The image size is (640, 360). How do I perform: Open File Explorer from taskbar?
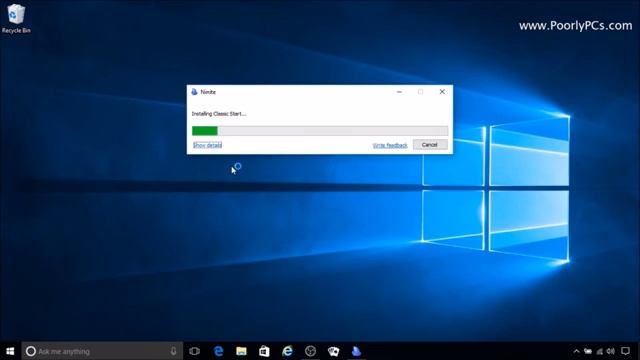[x=241, y=351]
